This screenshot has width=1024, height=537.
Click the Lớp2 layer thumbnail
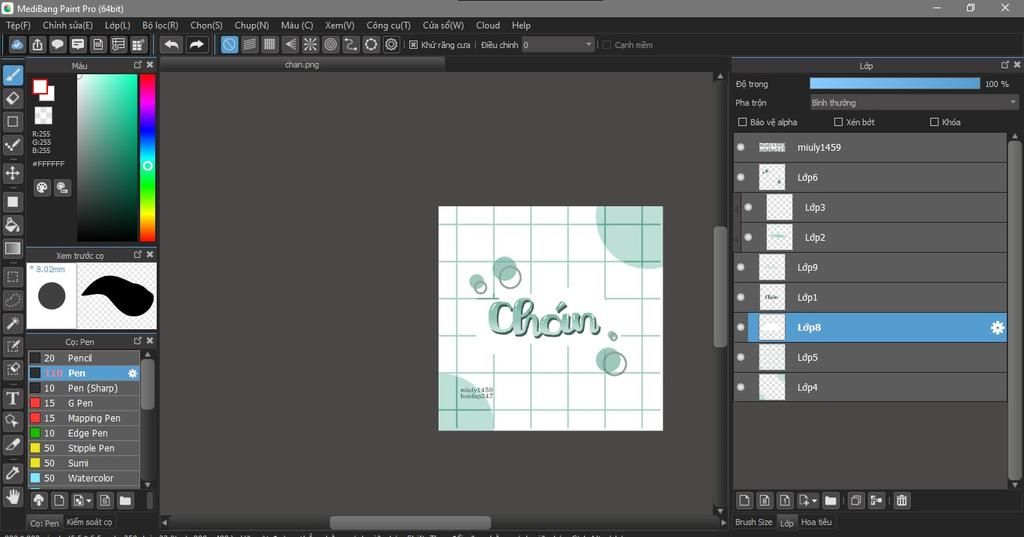(x=778, y=237)
